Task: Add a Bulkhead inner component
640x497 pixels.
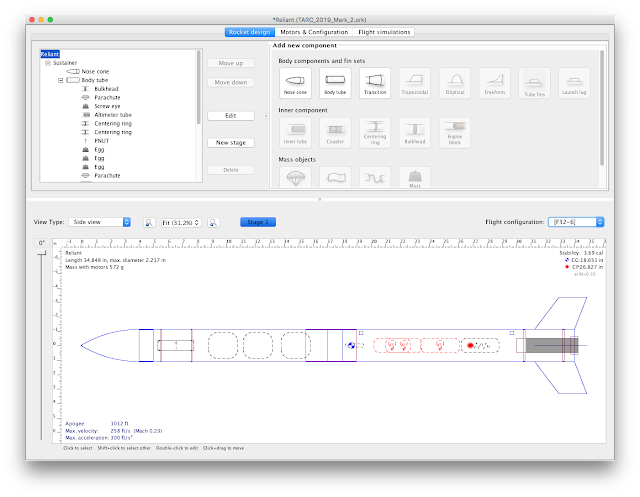Action: (x=415, y=133)
